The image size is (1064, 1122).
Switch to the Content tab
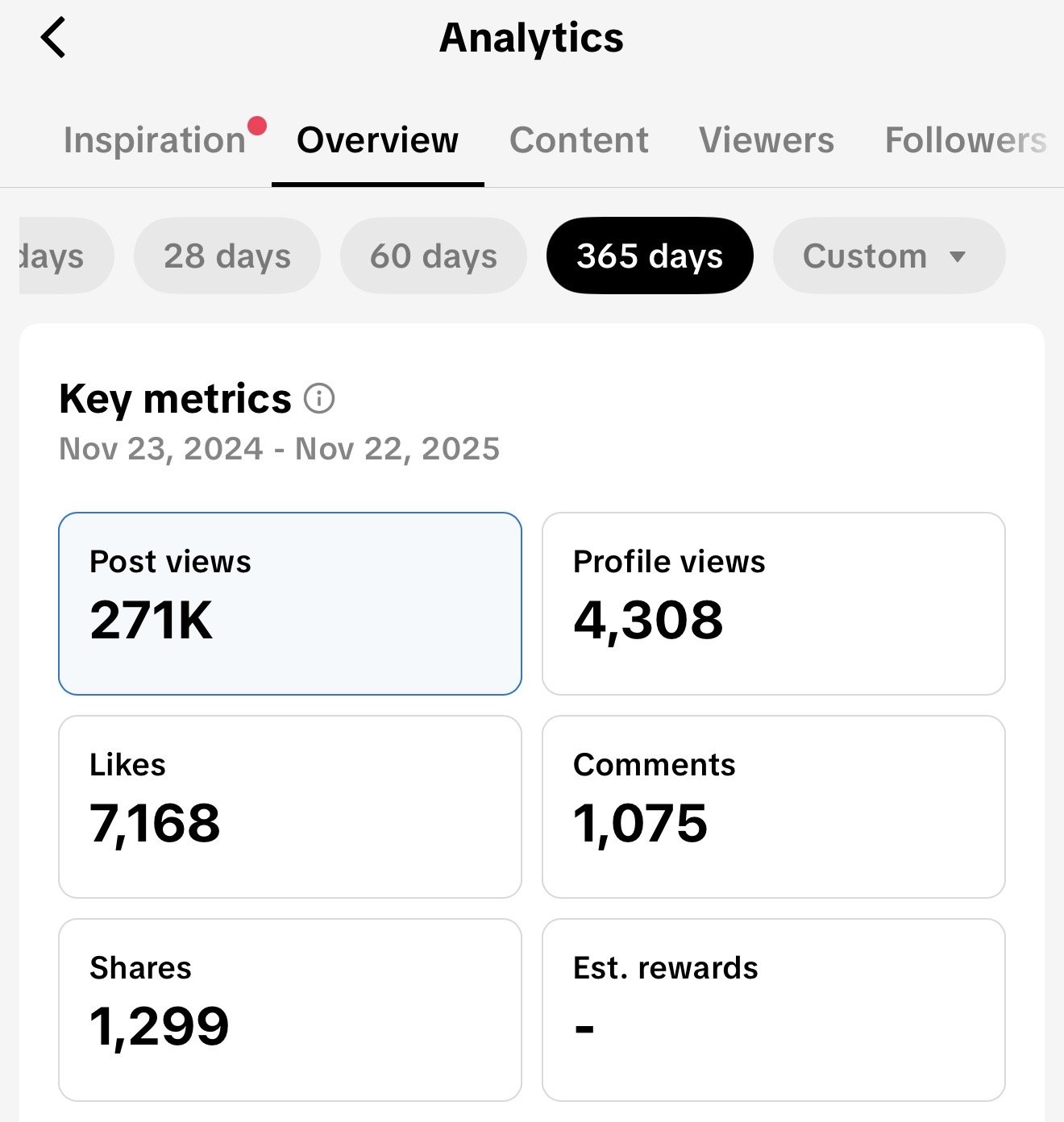pyautogui.click(x=579, y=140)
